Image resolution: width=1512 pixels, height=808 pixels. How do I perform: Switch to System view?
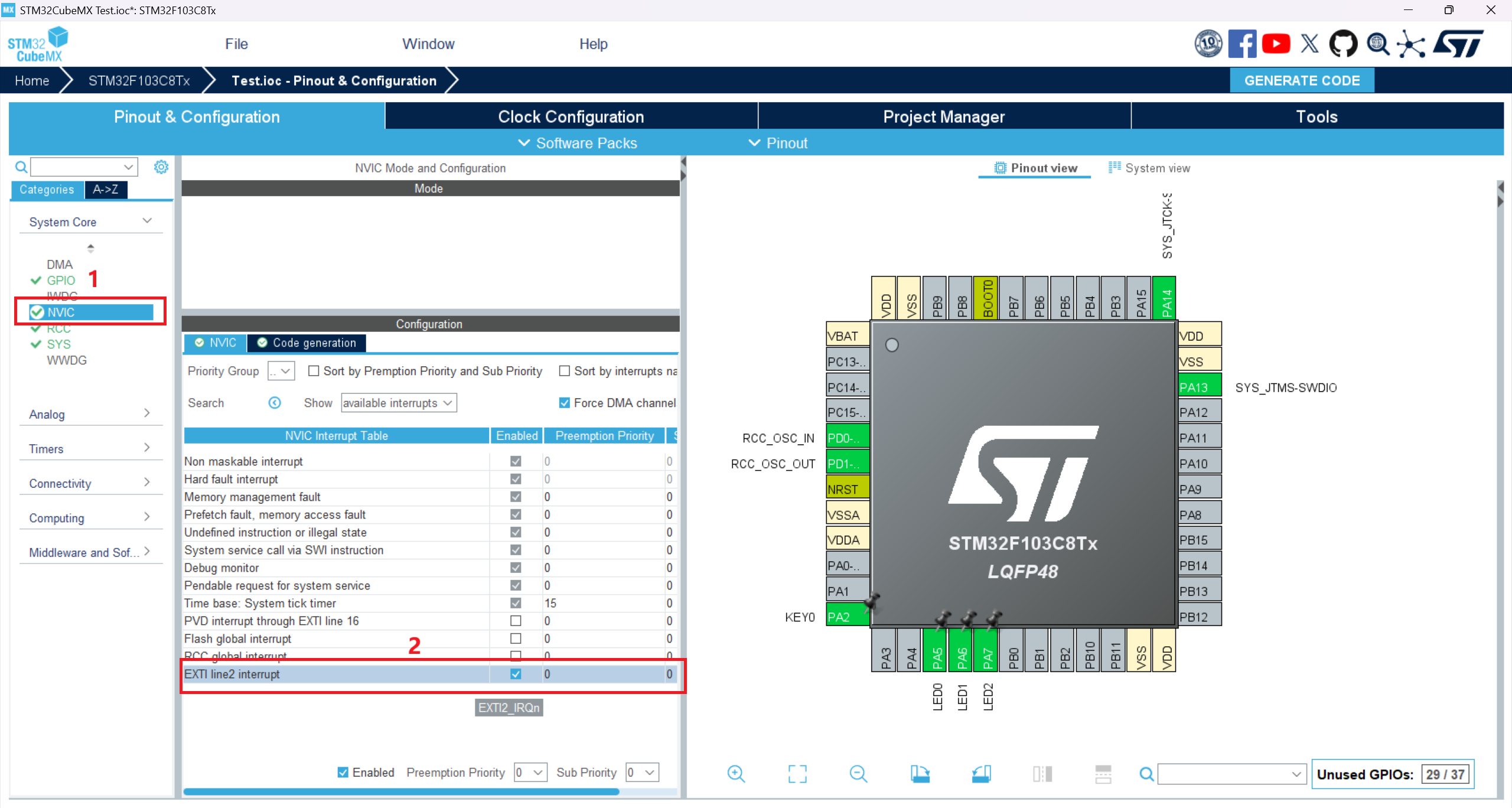tap(1149, 168)
